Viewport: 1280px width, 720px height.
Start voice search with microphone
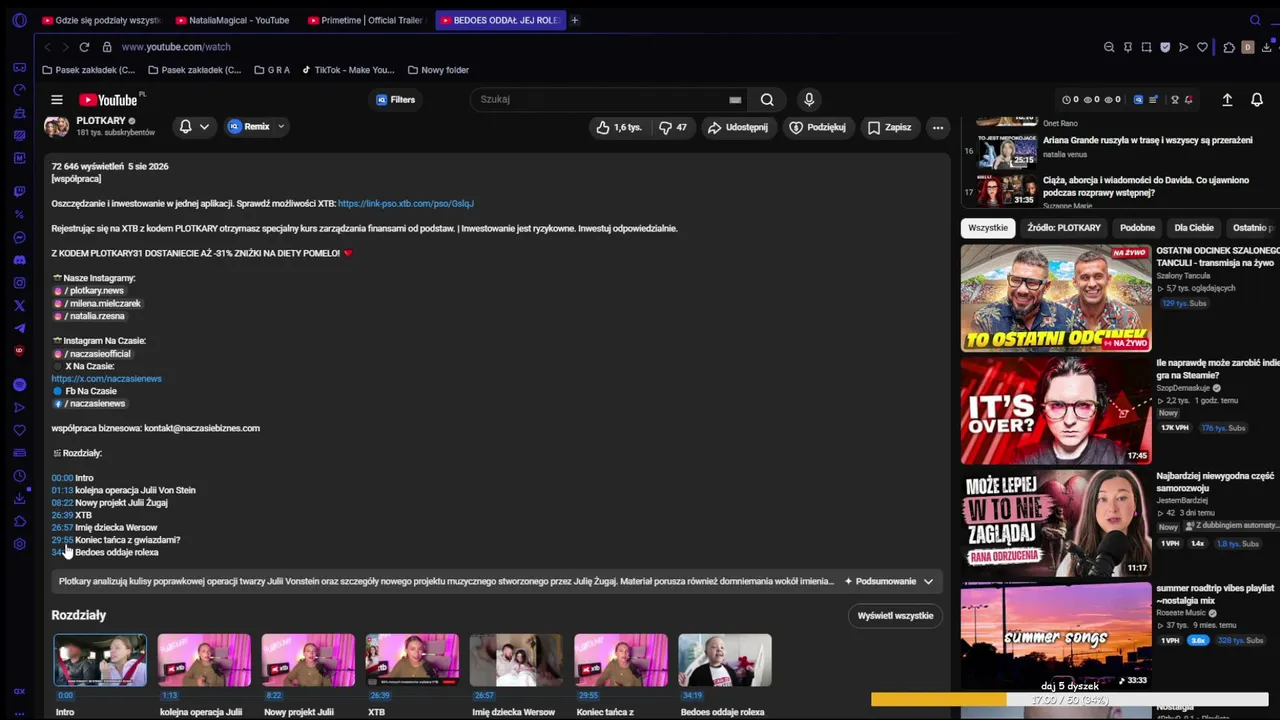(x=809, y=100)
